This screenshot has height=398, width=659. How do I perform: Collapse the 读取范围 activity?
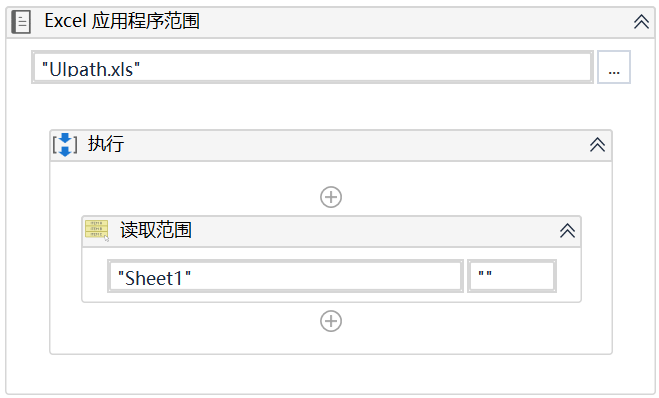pyautogui.click(x=567, y=230)
